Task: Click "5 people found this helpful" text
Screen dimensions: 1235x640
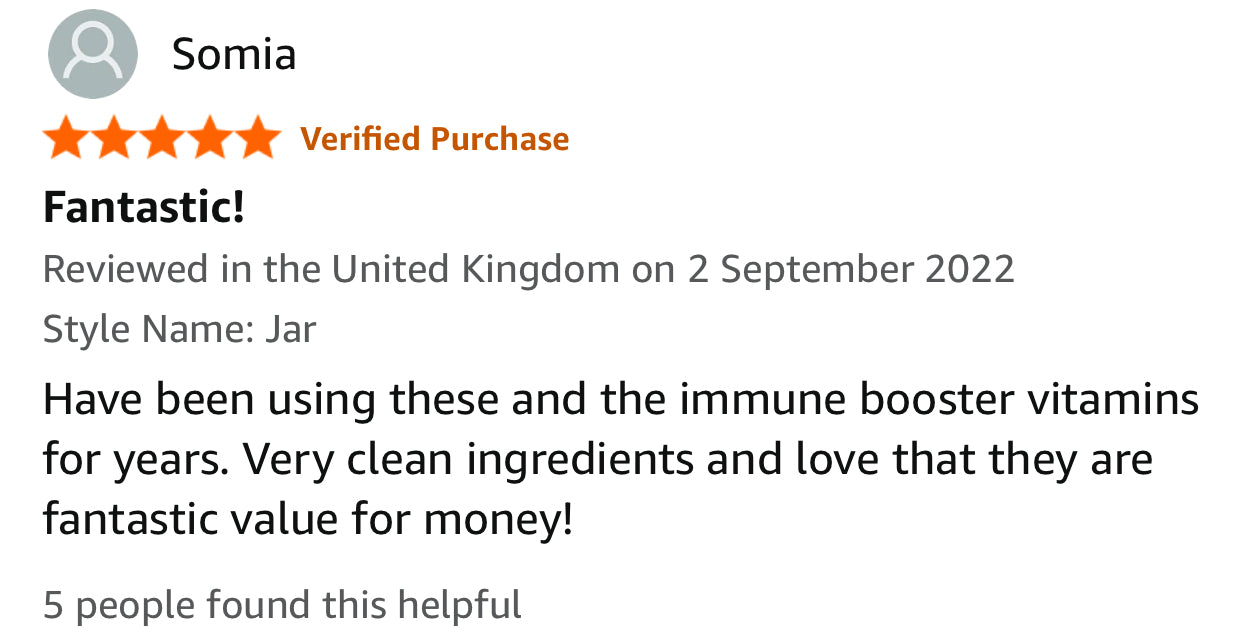Action: tap(282, 605)
